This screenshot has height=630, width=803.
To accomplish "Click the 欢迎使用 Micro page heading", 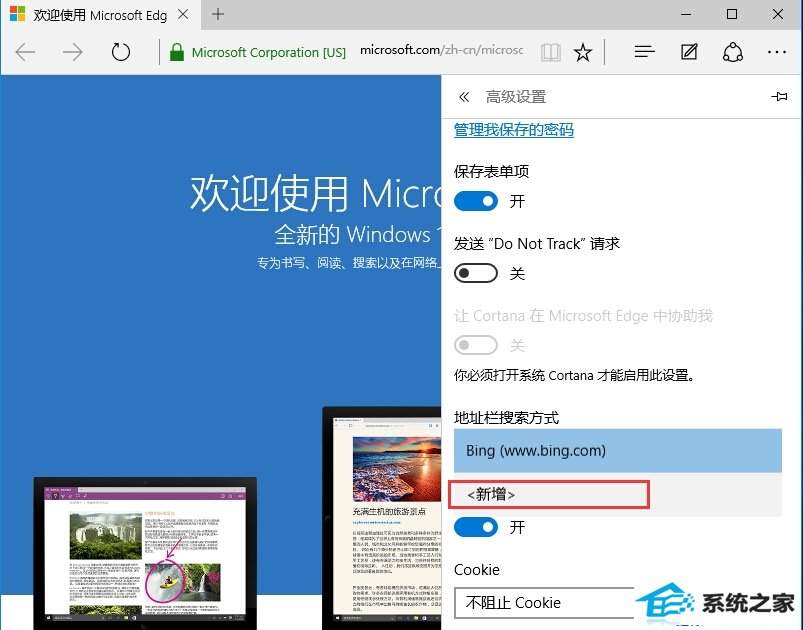I will [315, 193].
